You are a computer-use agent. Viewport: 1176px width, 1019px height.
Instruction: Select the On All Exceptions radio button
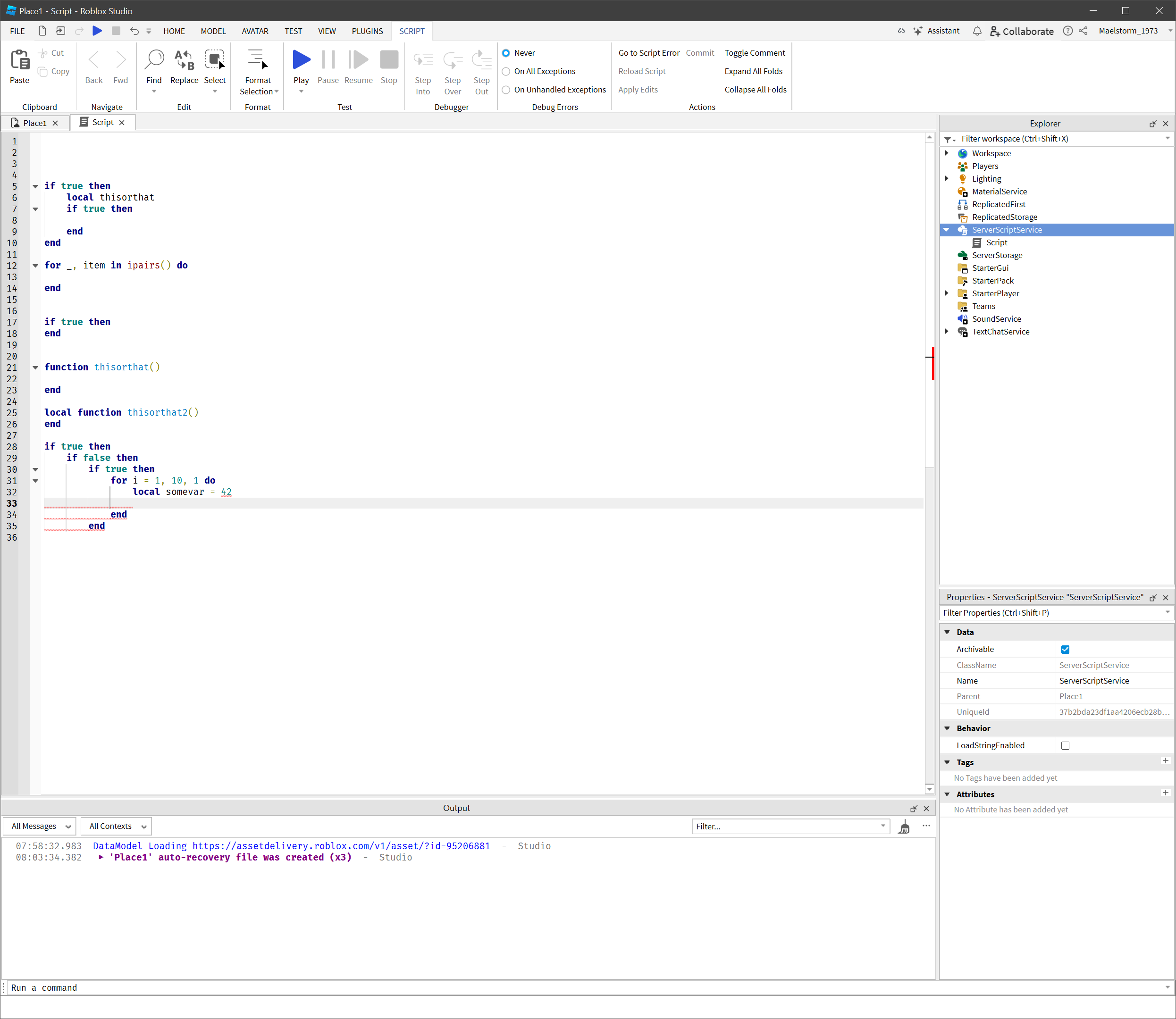click(x=506, y=71)
